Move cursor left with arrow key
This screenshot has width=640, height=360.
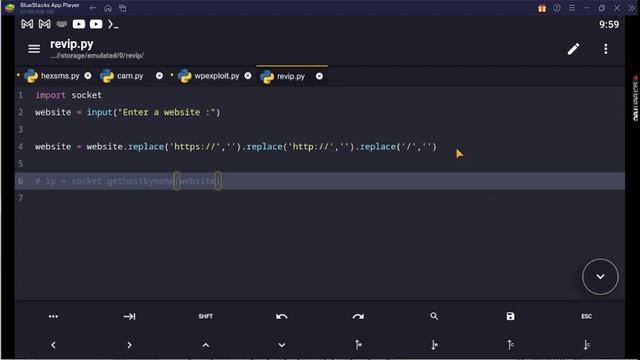click(53, 345)
